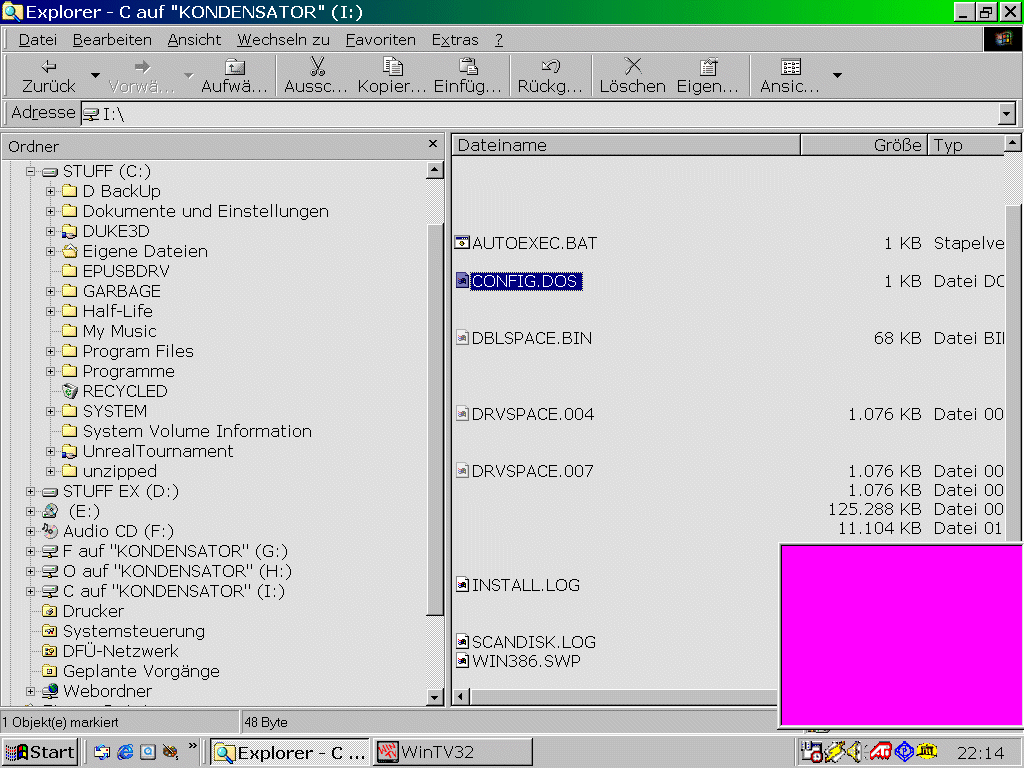The width and height of the screenshot is (1024, 768).
Task: Click the Rückgängig undo icon
Action: point(550,67)
